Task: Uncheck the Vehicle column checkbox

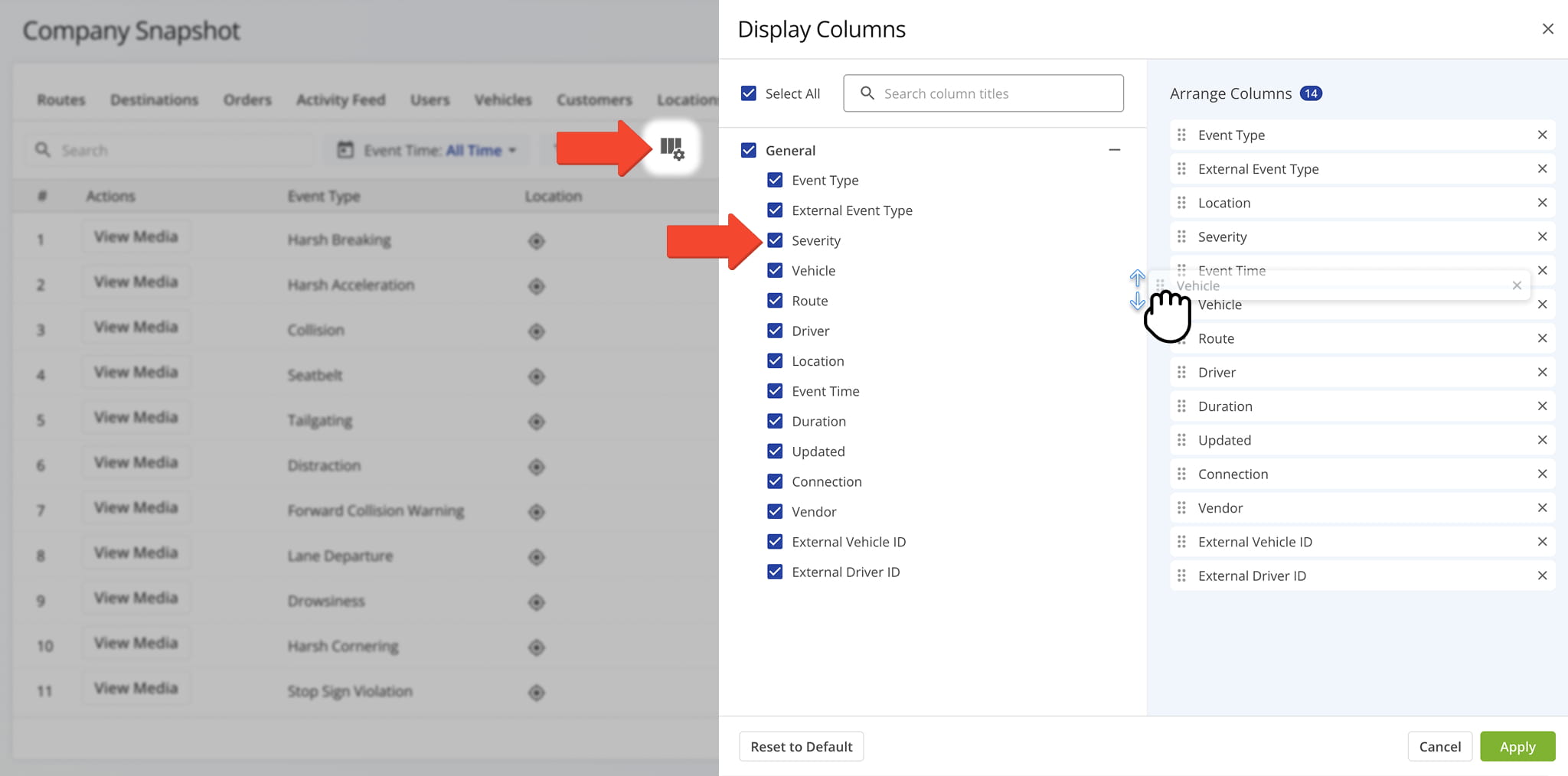Action: (x=775, y=270)
